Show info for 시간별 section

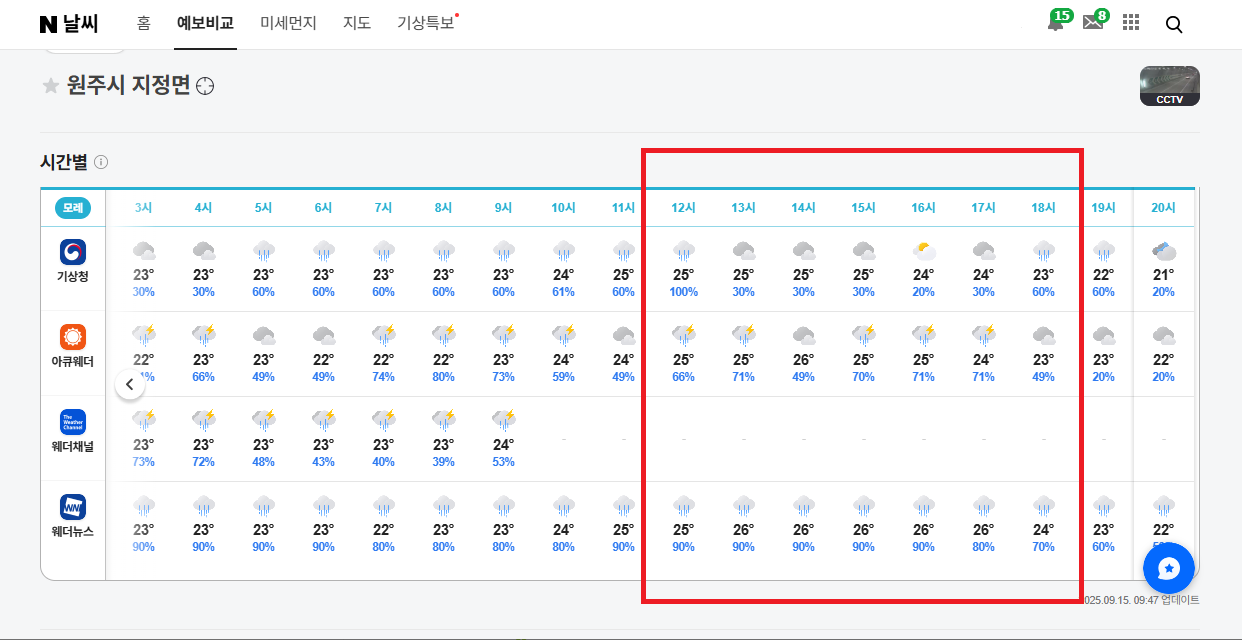[x=101, y=162]
